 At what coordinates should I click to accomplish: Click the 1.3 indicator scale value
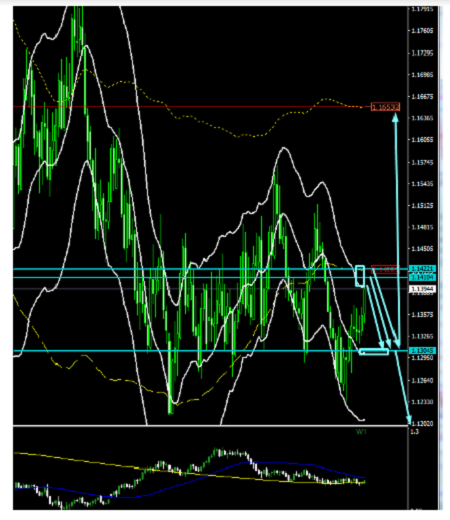coord(414,432)
